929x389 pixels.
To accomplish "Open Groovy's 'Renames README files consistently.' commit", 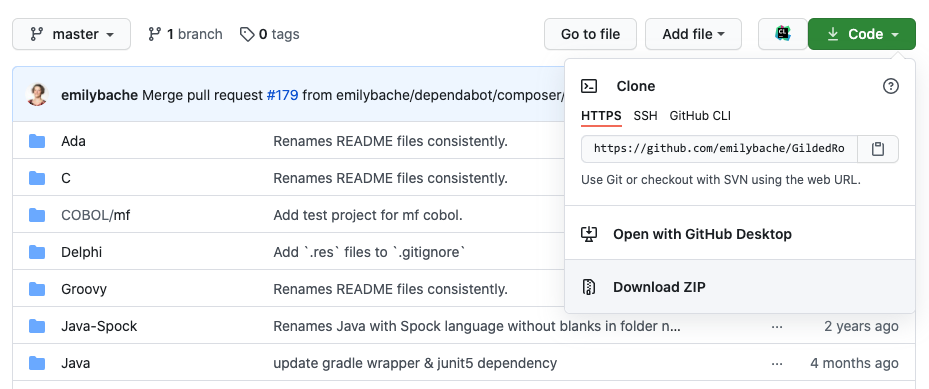I will (390, 290).
